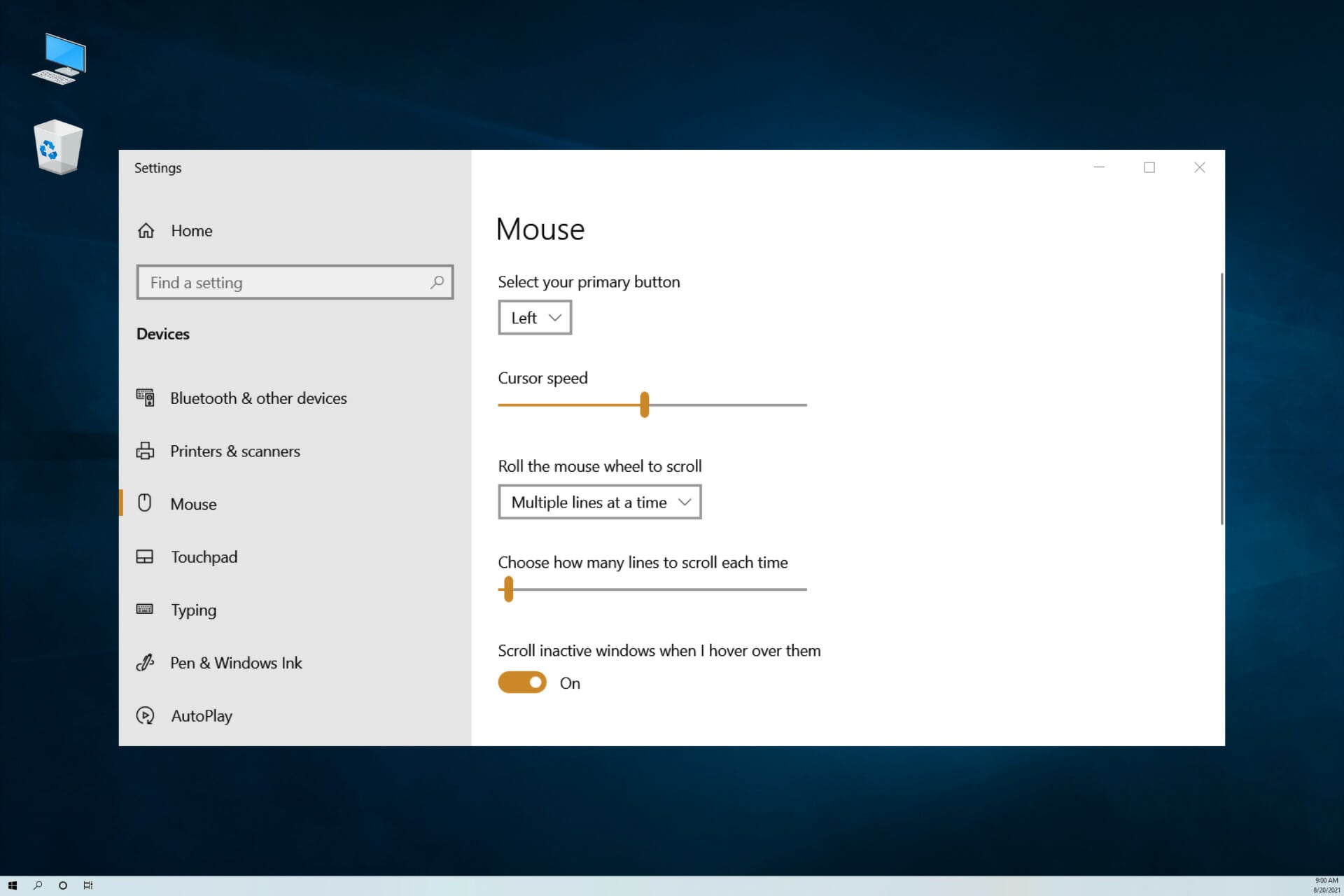This screenshot has height=896, width=1344.
Task: Click the scroll lines slider handle
Action: [509, 589]
